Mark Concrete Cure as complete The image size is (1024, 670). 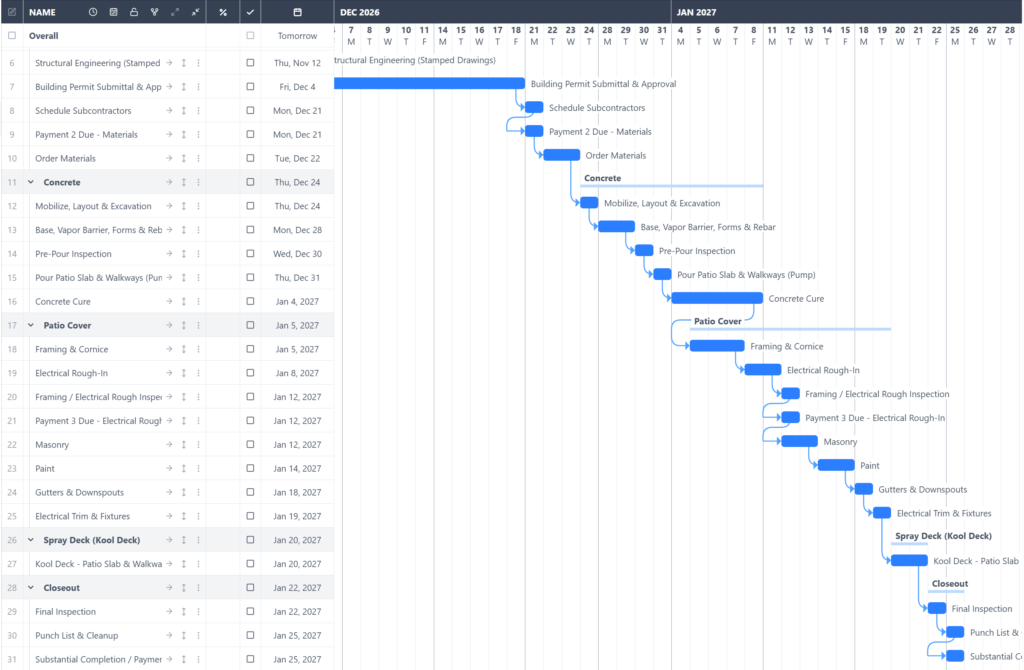(250, 301)
